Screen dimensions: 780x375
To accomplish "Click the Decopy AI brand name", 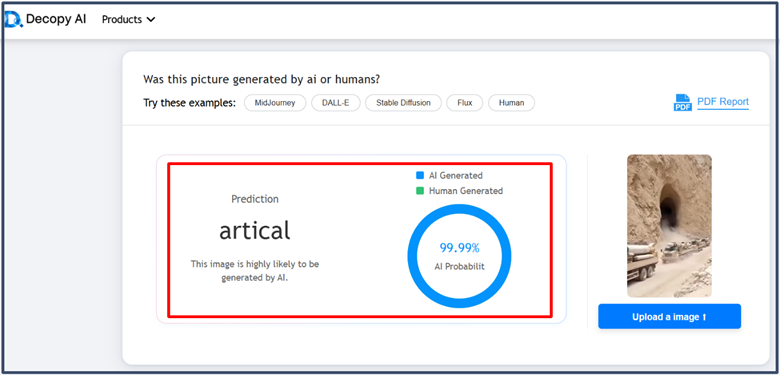I will coord(56,19).
